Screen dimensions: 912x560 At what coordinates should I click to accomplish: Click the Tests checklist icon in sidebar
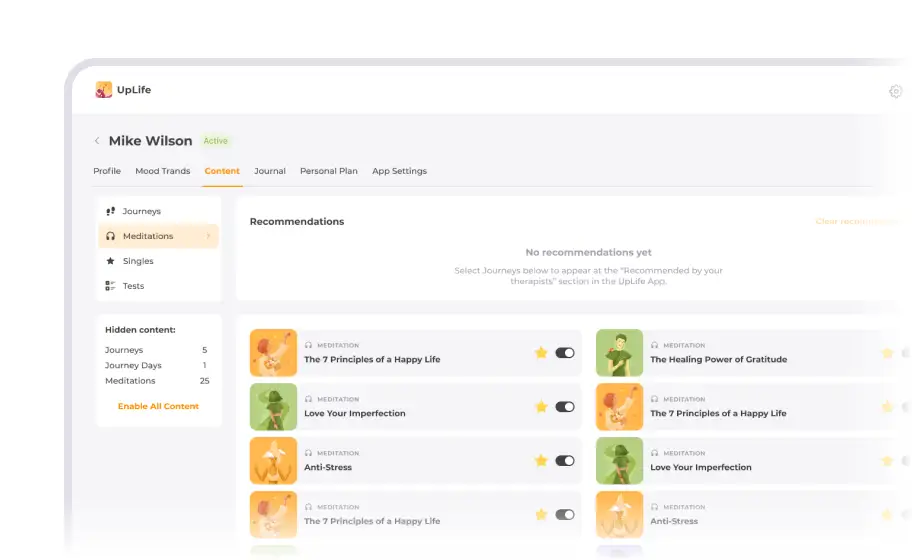point(111,286)
